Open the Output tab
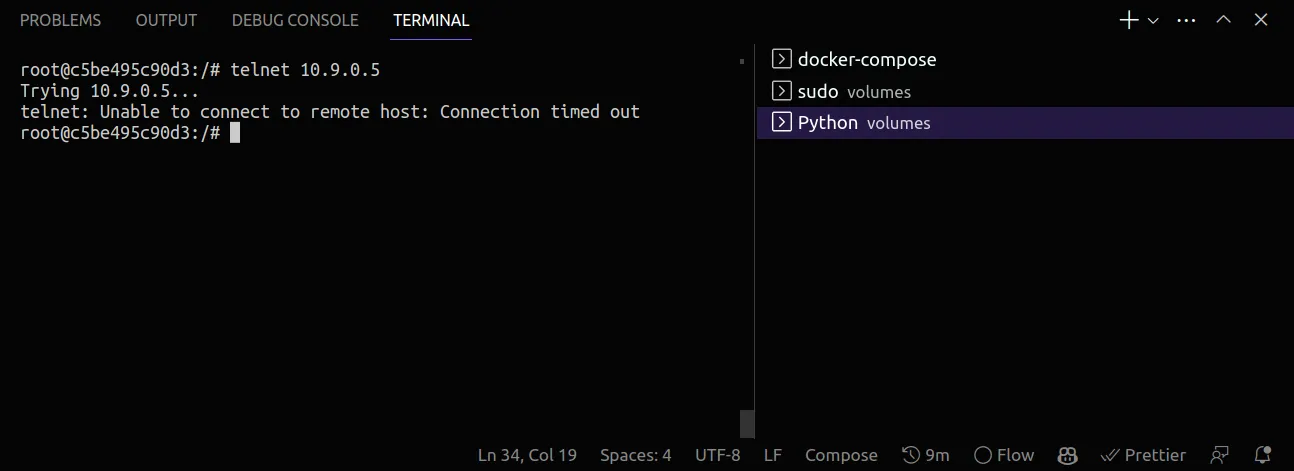 point(166,20)
